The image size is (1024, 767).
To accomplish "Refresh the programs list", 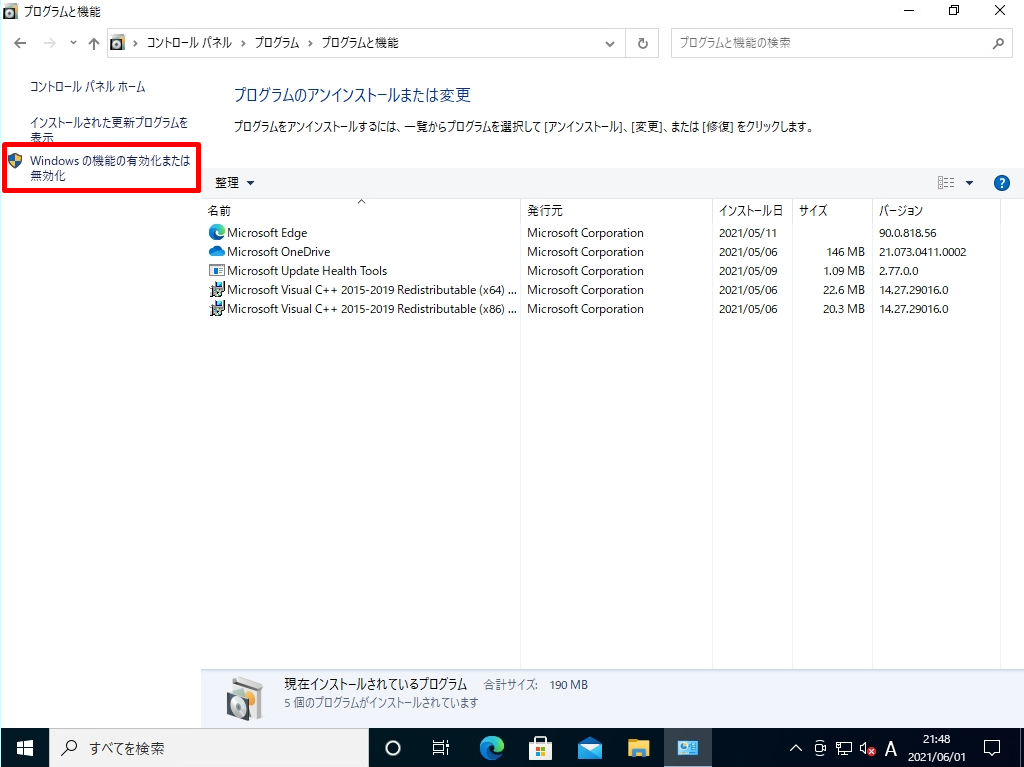I will (643, 43).
